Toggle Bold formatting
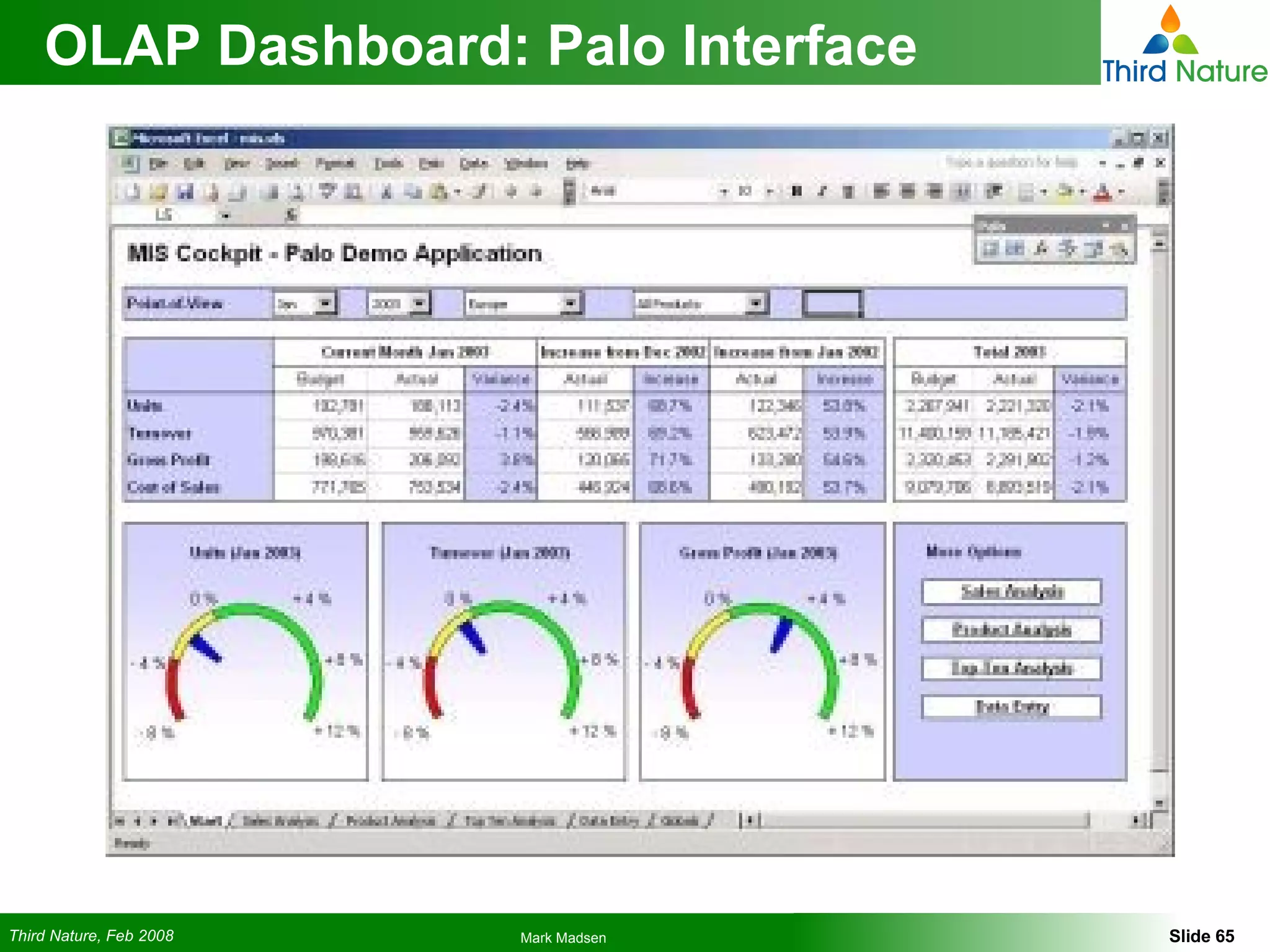This screenshot has height=952, width=1270. 797,192
